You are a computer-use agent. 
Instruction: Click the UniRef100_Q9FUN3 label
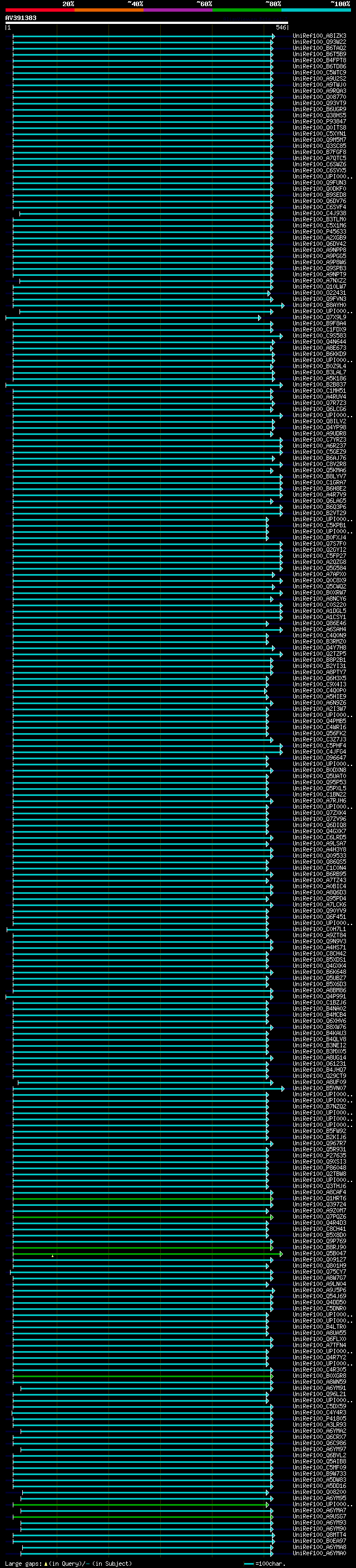pyautogui.click(x=319, y=182)
